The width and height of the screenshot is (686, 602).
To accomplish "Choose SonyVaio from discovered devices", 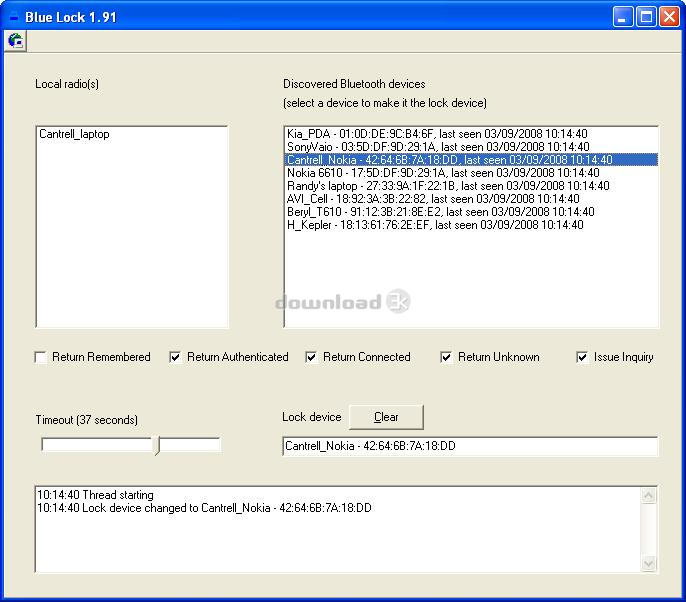I will [436, 147].
